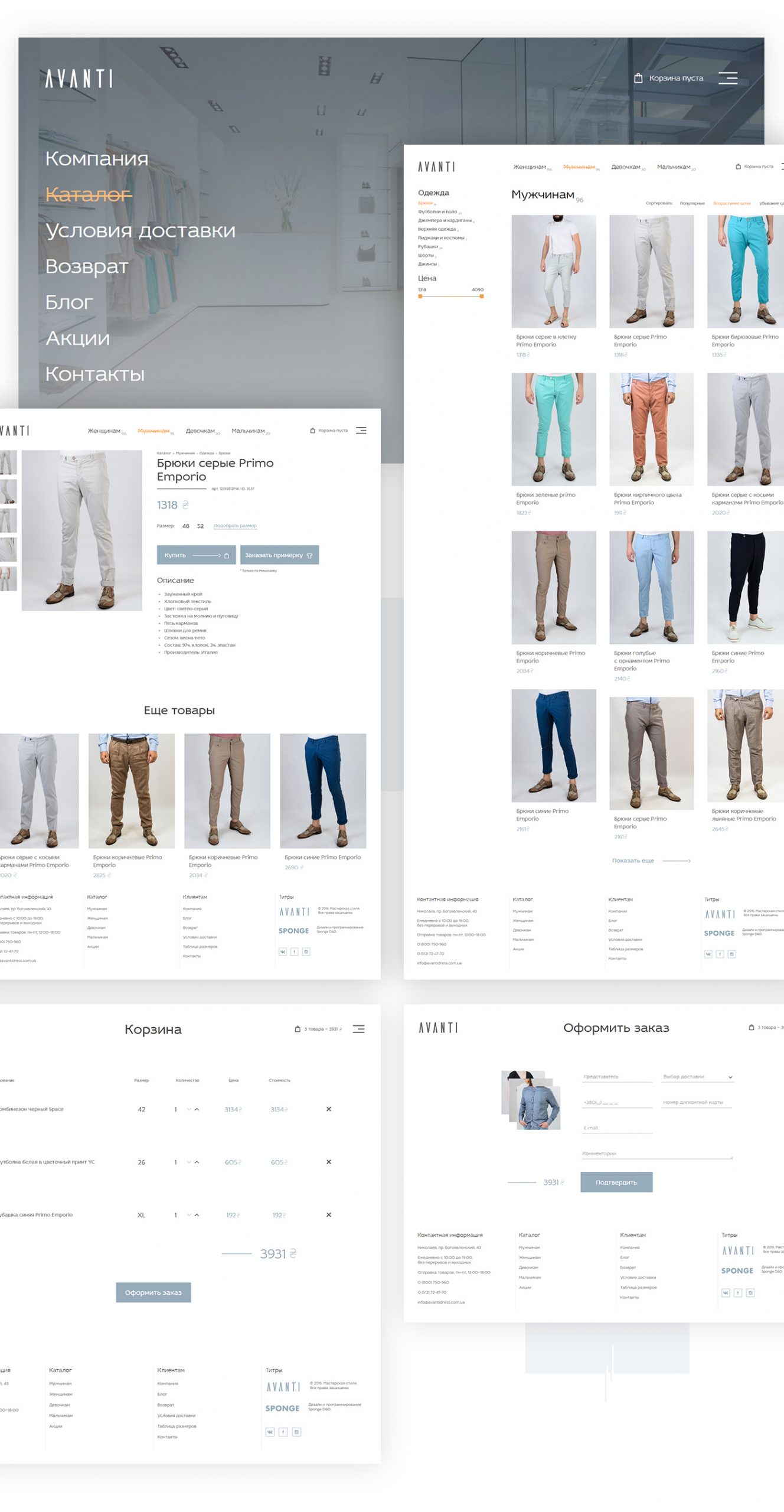Image resolution: width=784 pixels, height=1512 pixels.
Task: Select Футболки и поло in the Одежда sidebar
Action: point(437,211)
